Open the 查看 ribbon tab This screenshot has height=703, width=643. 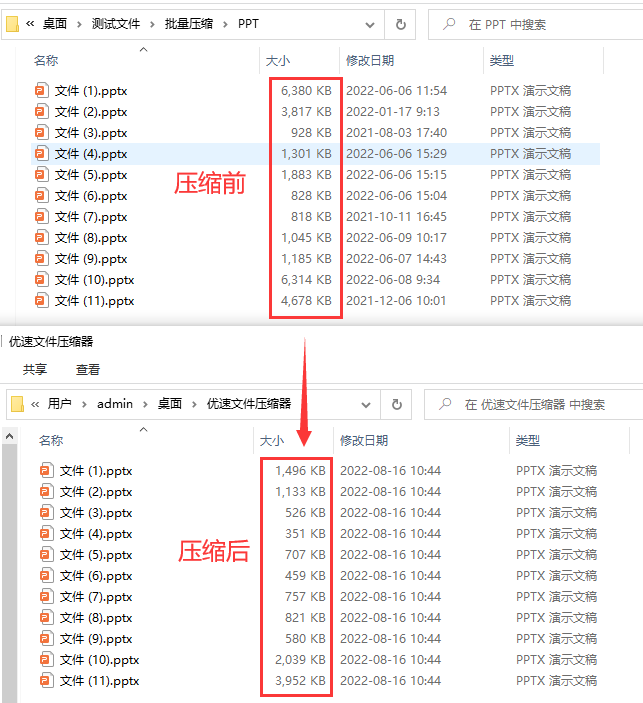click(88, 369)
